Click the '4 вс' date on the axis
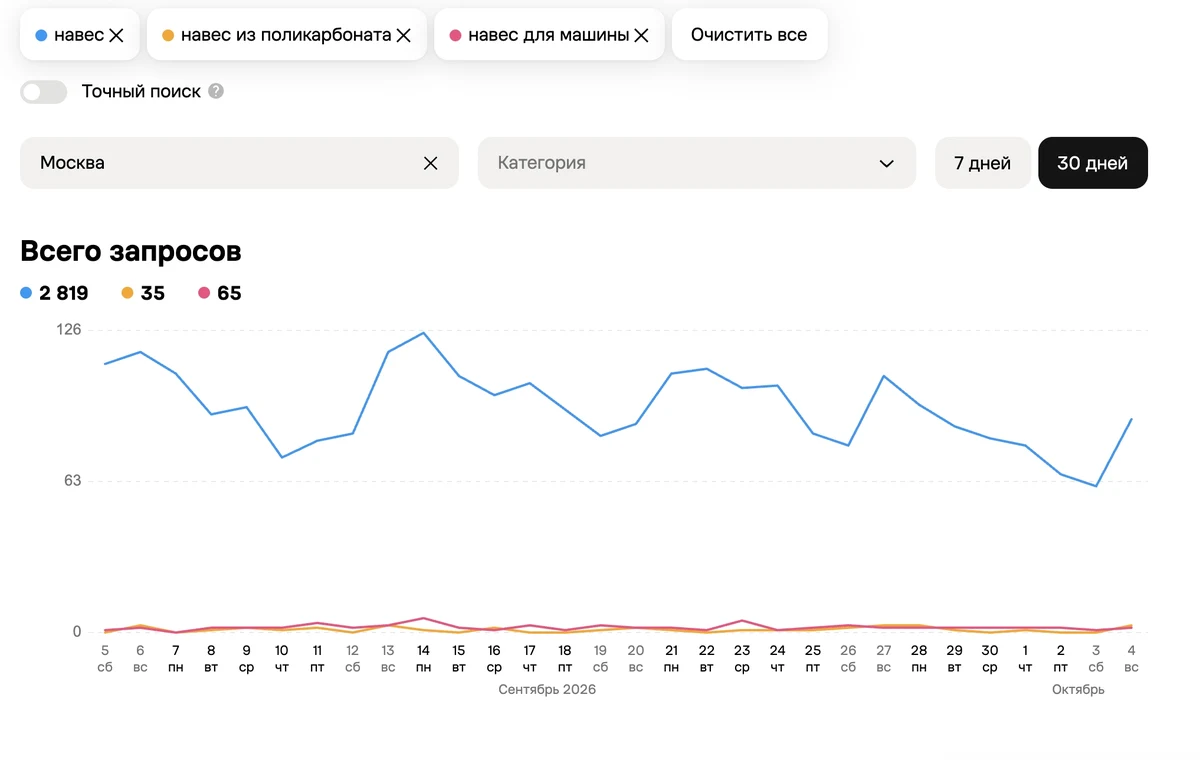 (x=1131, y=658)
